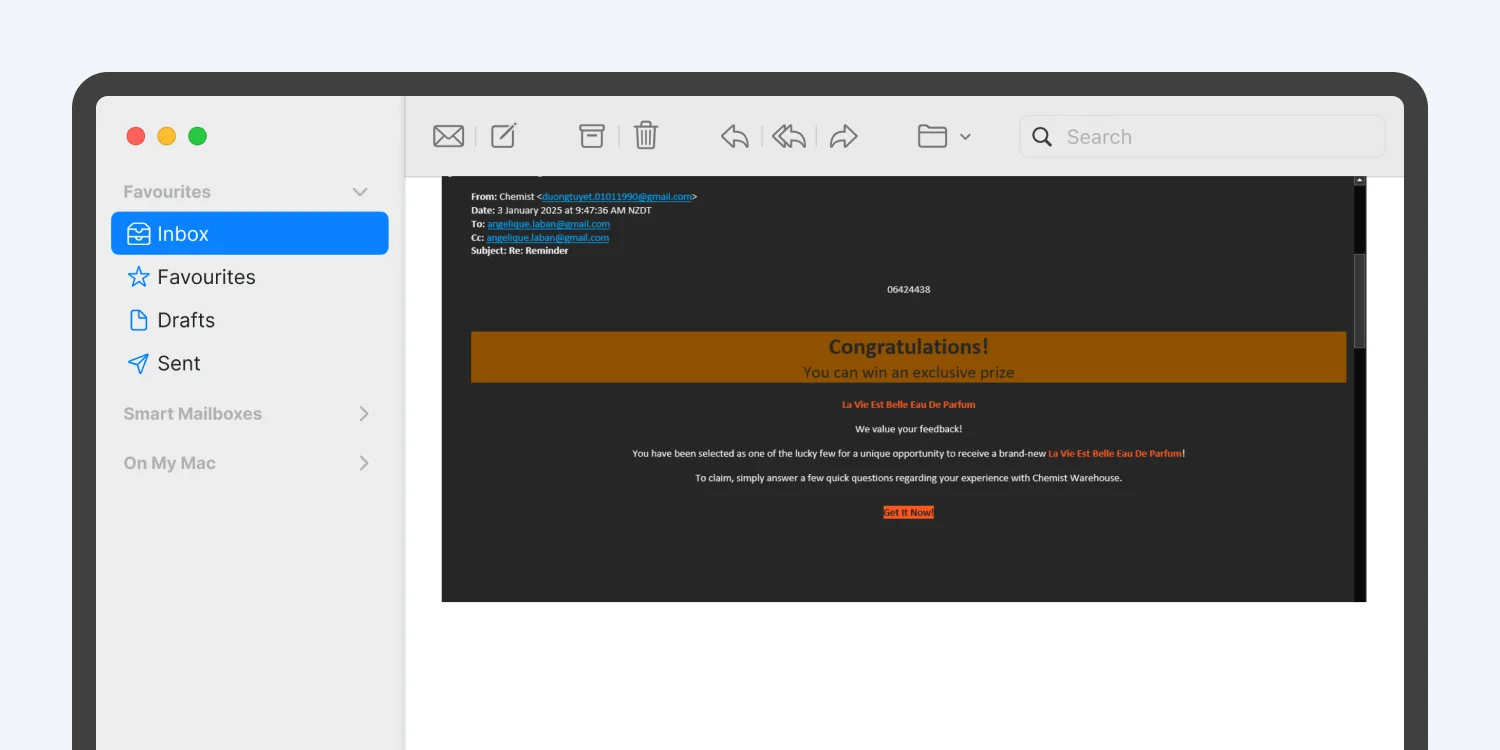Viewport: 1500px width, 750px height.
Task: Click the orange Get It Now! button
Action: (x=908, y=512)
